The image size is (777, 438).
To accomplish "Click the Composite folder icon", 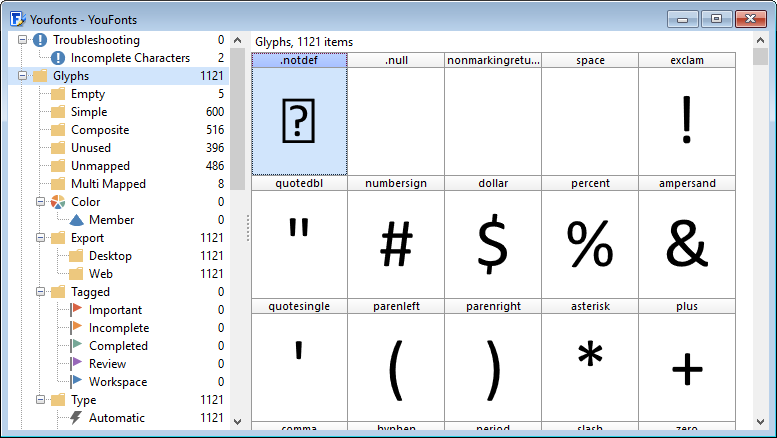I will point(58,130).
